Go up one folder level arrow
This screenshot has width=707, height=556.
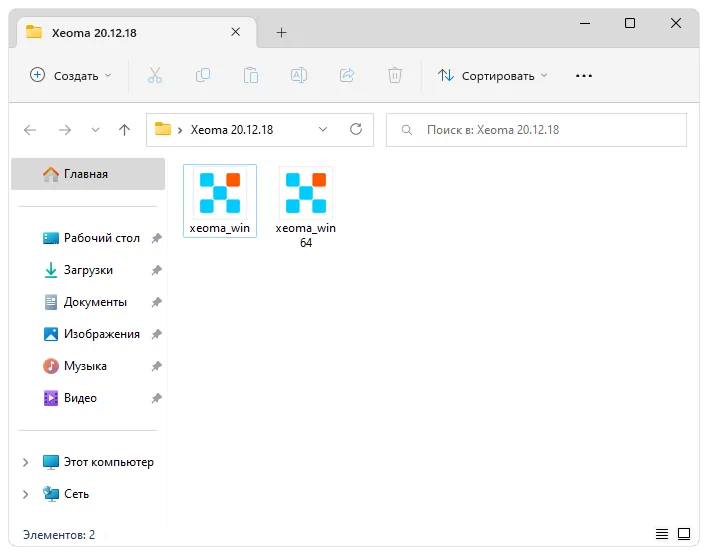pos(124,130)
